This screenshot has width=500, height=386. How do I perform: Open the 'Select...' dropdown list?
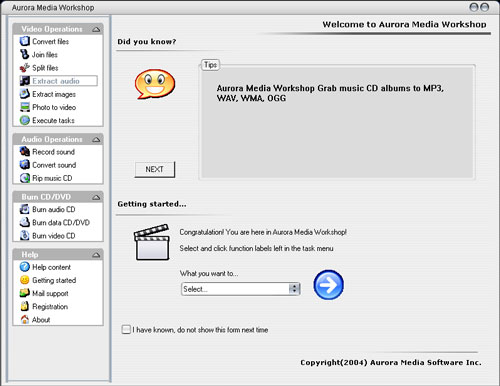pyautogui.click(x=294, y=289)
